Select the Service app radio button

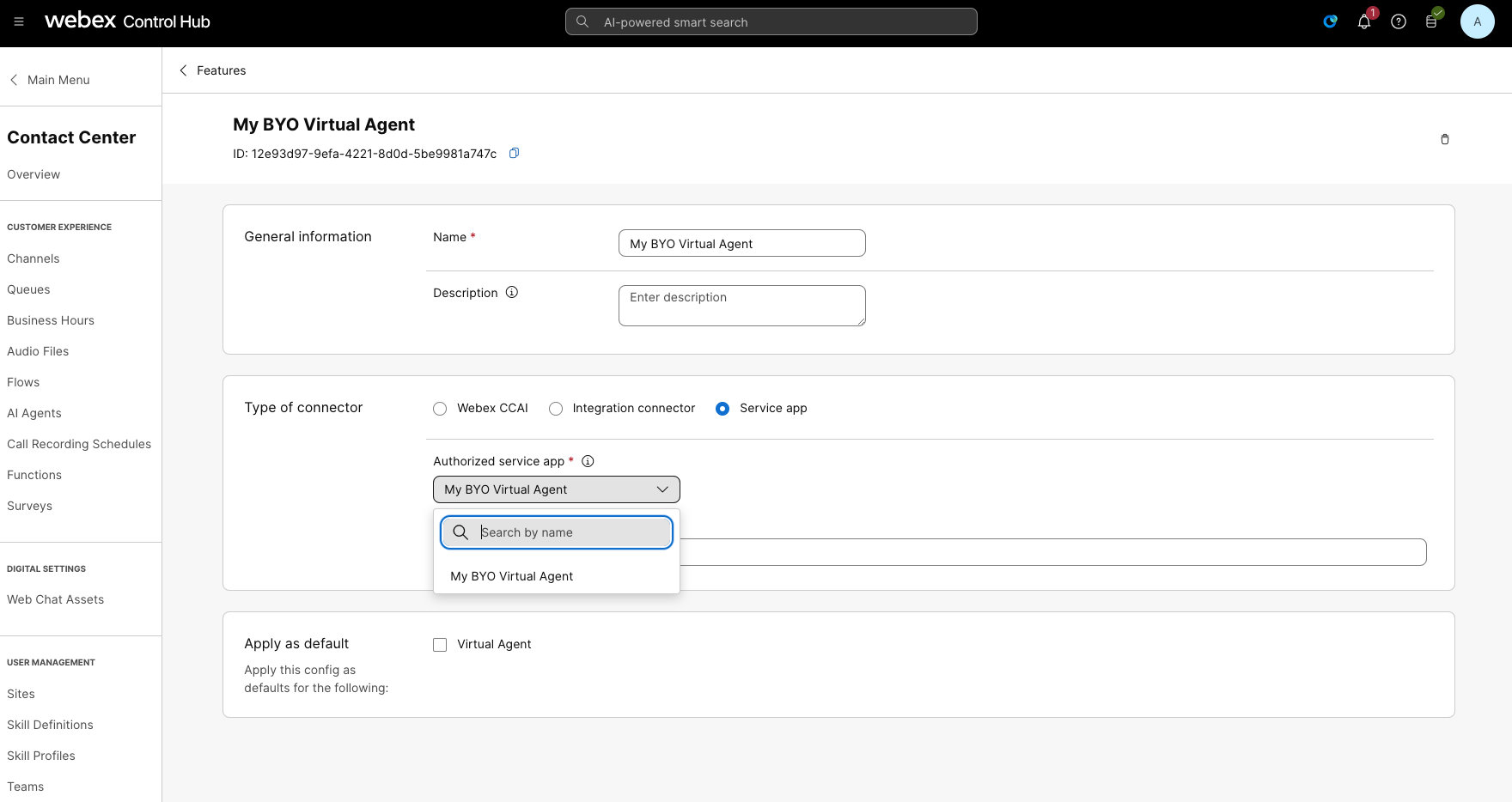coord(722,409)
